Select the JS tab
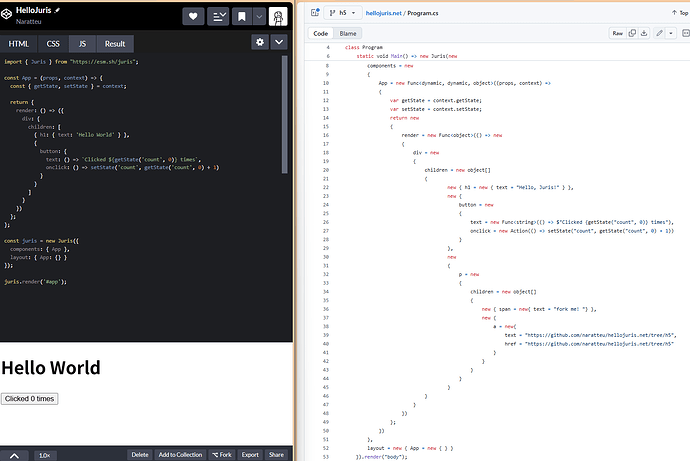 [x=82, y=44]
